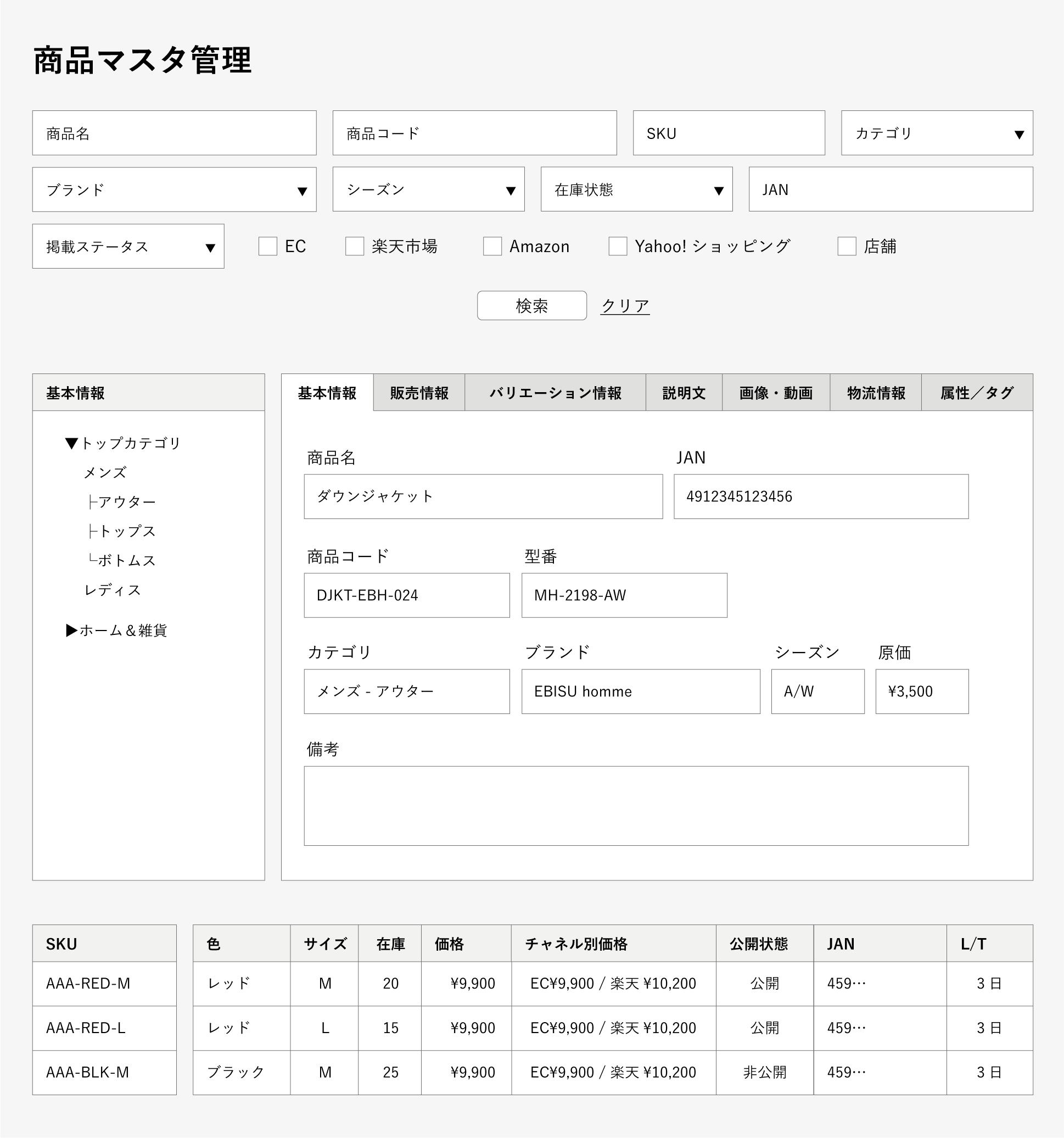Tick the Amazon checkbox
This screenshot has height=1138, width=1064.
[492, 246]
